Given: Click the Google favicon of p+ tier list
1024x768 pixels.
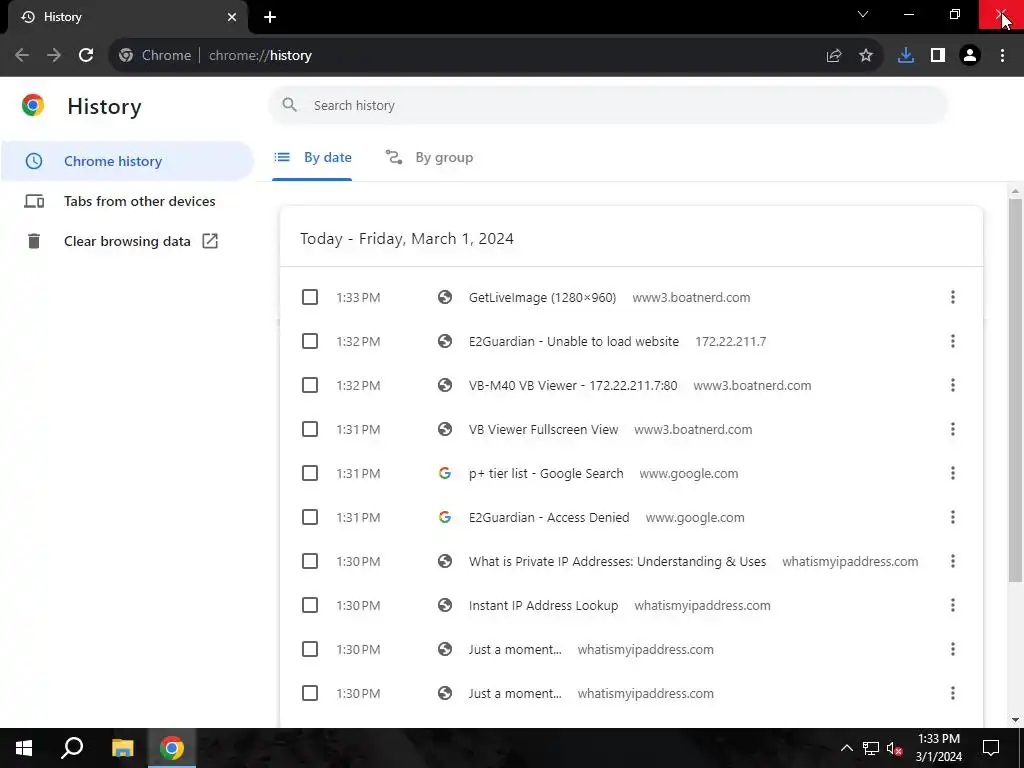Looking at the screenshot, I should pos(445,473).
